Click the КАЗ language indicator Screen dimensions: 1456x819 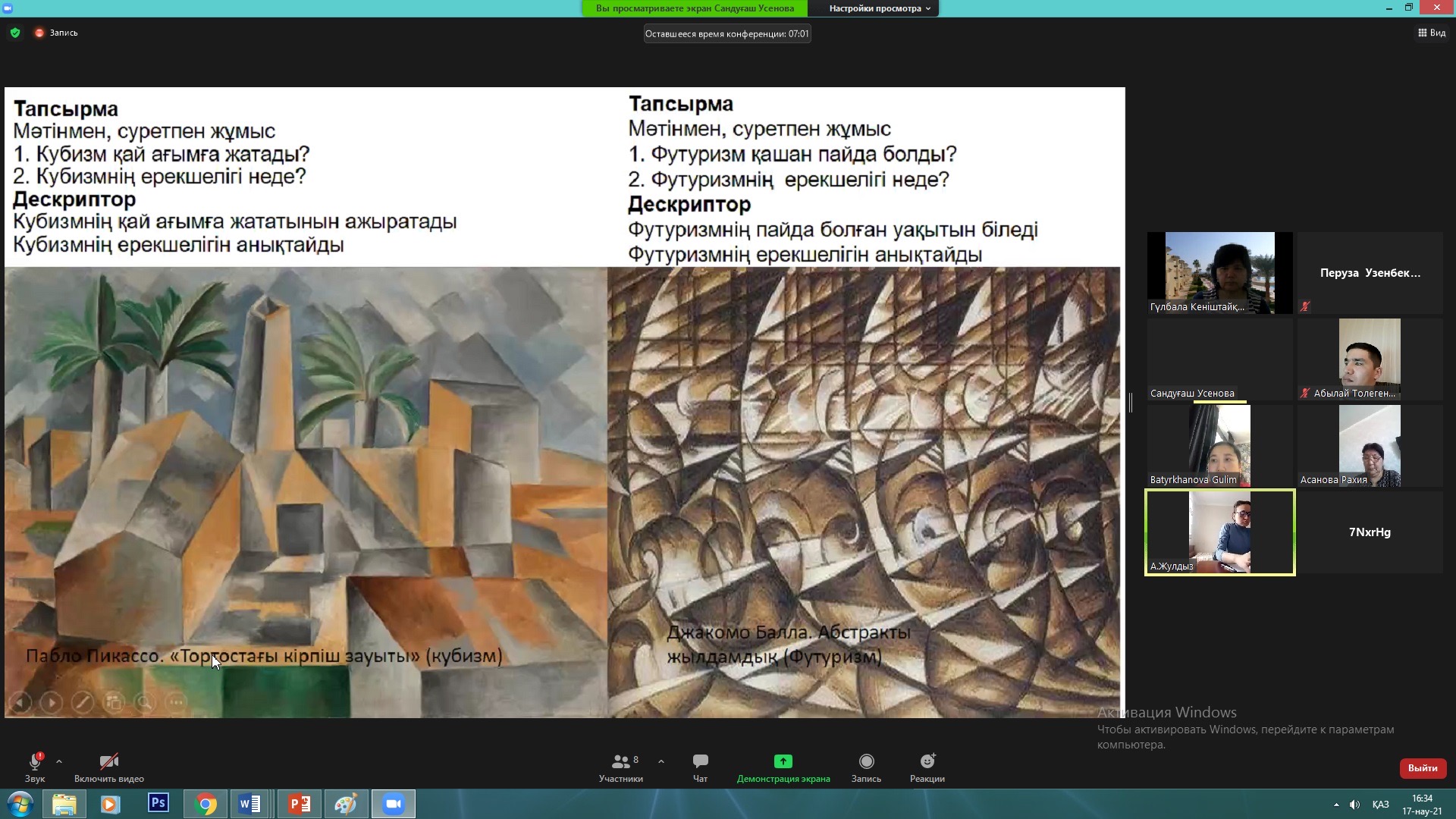coord(1380,805)
